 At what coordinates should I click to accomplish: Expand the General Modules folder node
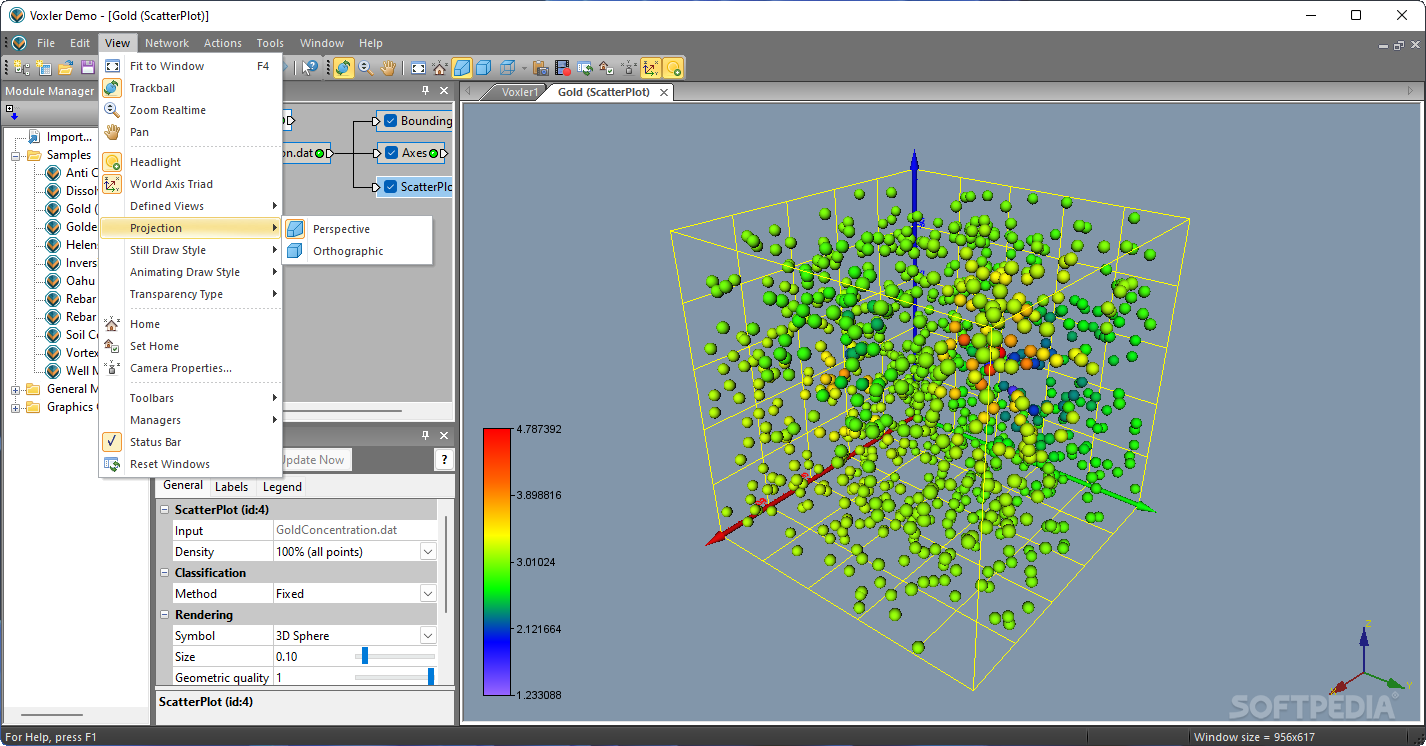tap(16, 390)
